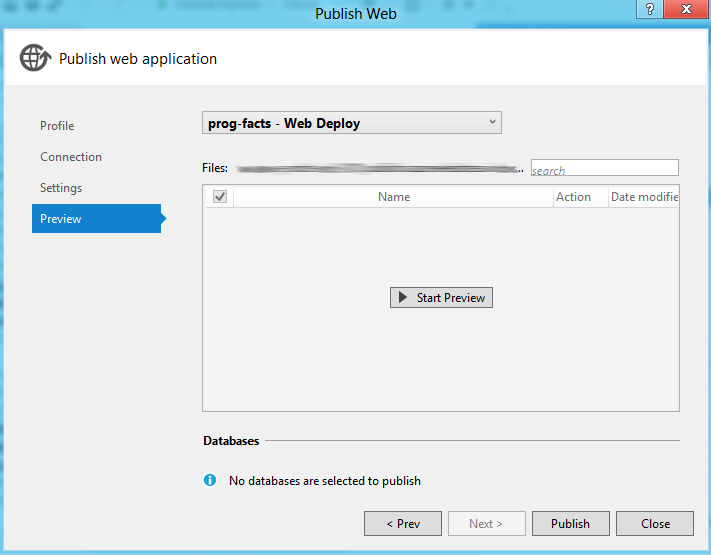Go to the Profile step
711x555 pixels.
(x=57, y=126)
